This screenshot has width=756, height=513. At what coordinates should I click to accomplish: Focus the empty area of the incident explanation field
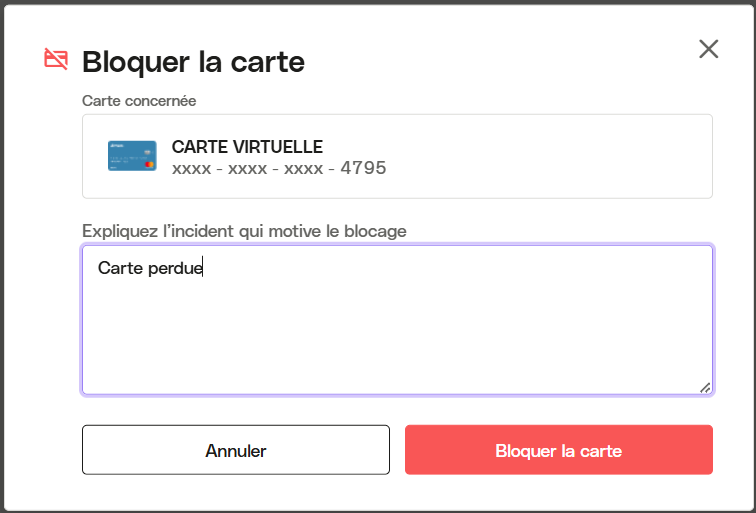tap(397, 338)
